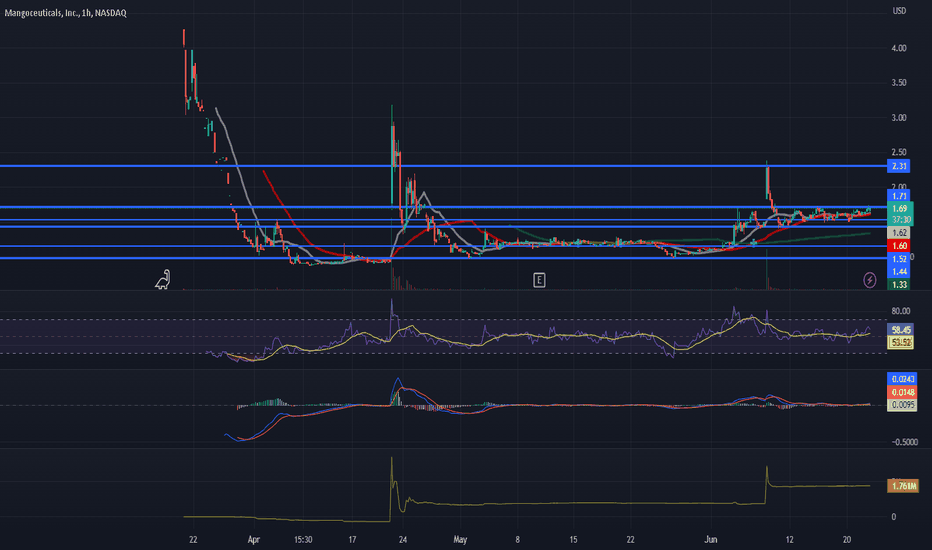
Task: Click the Apr date on time axis
Action: coord(254,540)
